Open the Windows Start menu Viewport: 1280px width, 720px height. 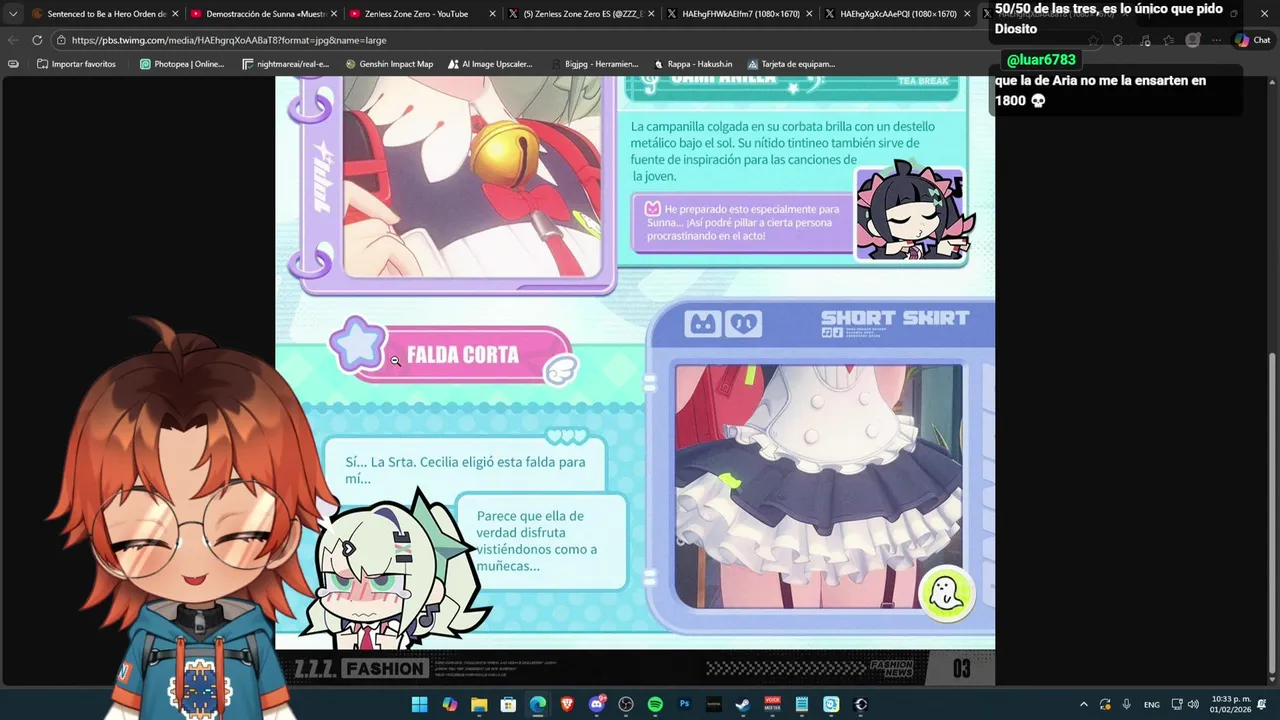click(x=419, y=704)
